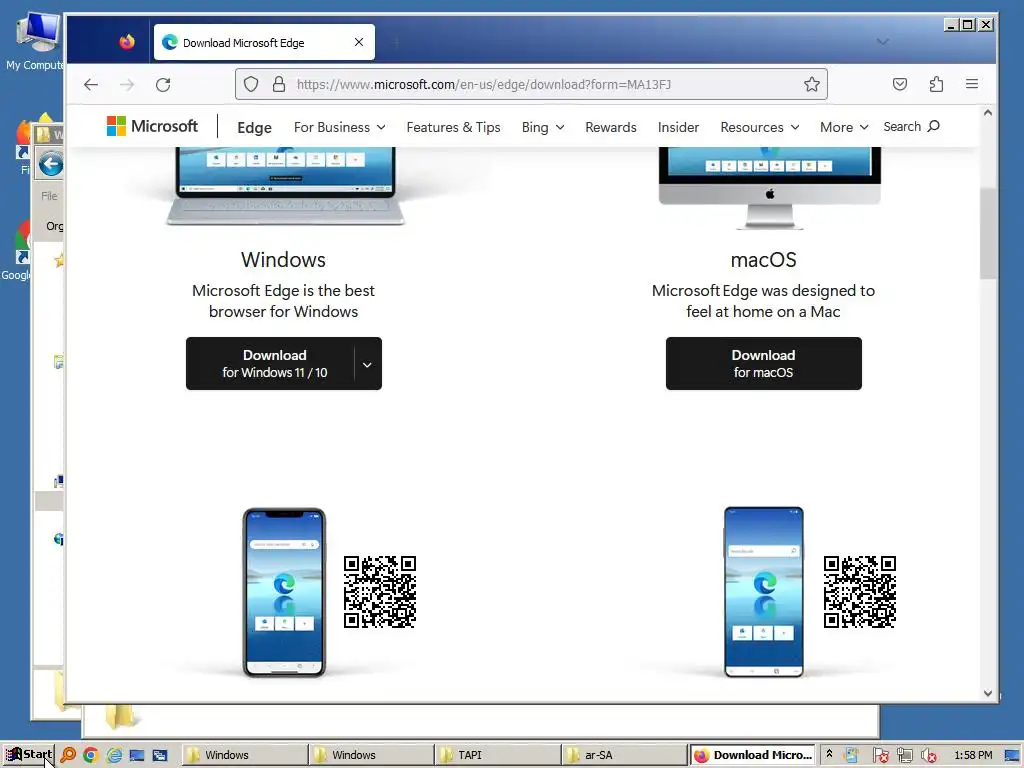Open the Windows Start menu

[29, 755]
